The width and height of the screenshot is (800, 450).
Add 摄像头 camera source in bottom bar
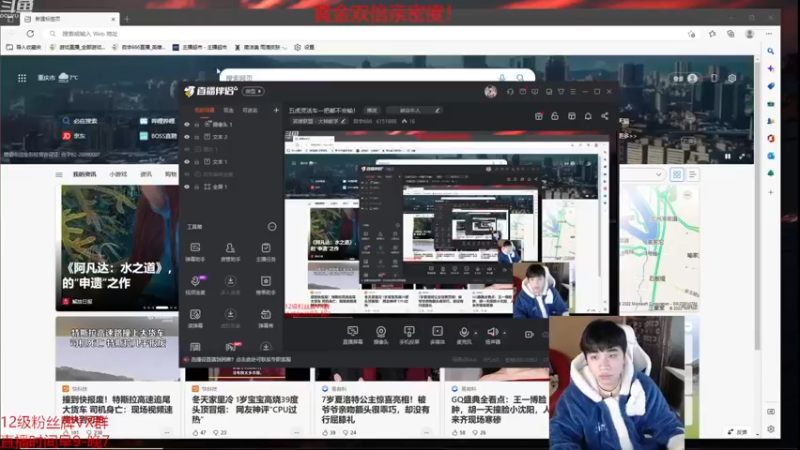[x=381, y=335]
